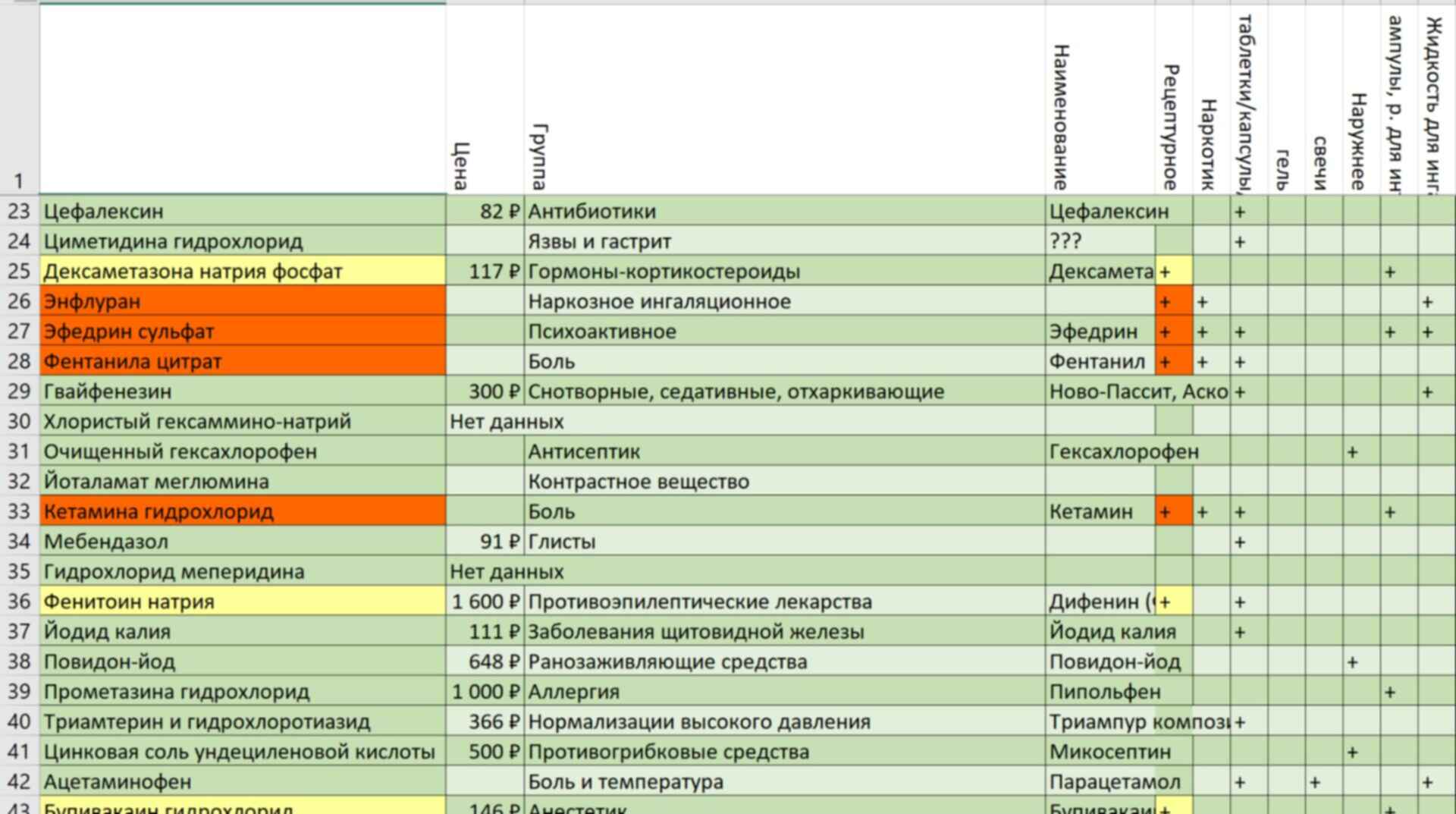Click the Цена column header
The height and width of the screenshot is (814, 1456).
[485, 99]
